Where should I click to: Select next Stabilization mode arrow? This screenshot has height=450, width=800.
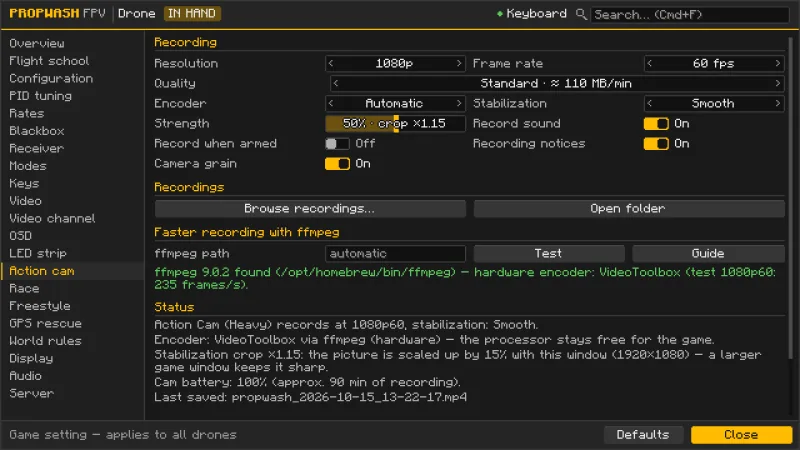[x=778, y=104]
